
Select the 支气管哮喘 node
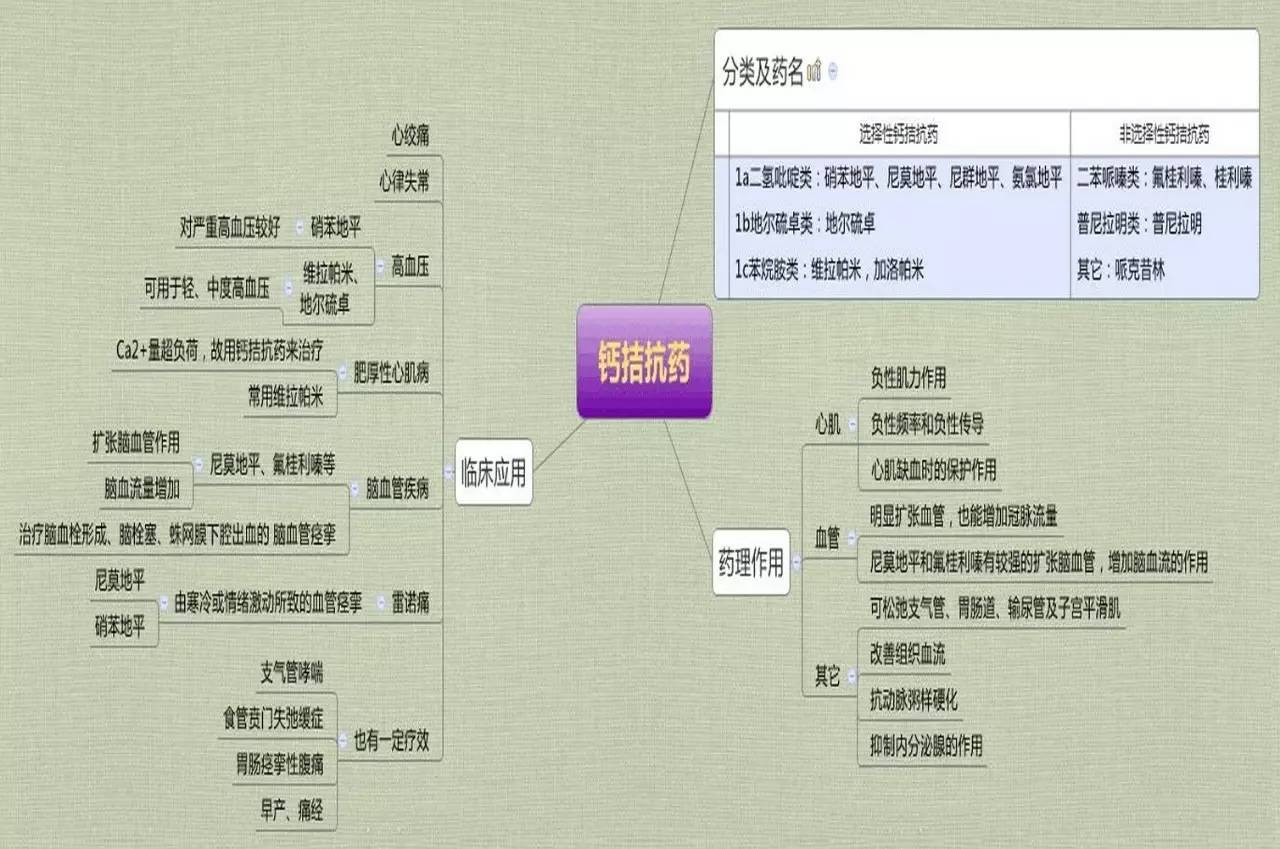click(291, 672)
